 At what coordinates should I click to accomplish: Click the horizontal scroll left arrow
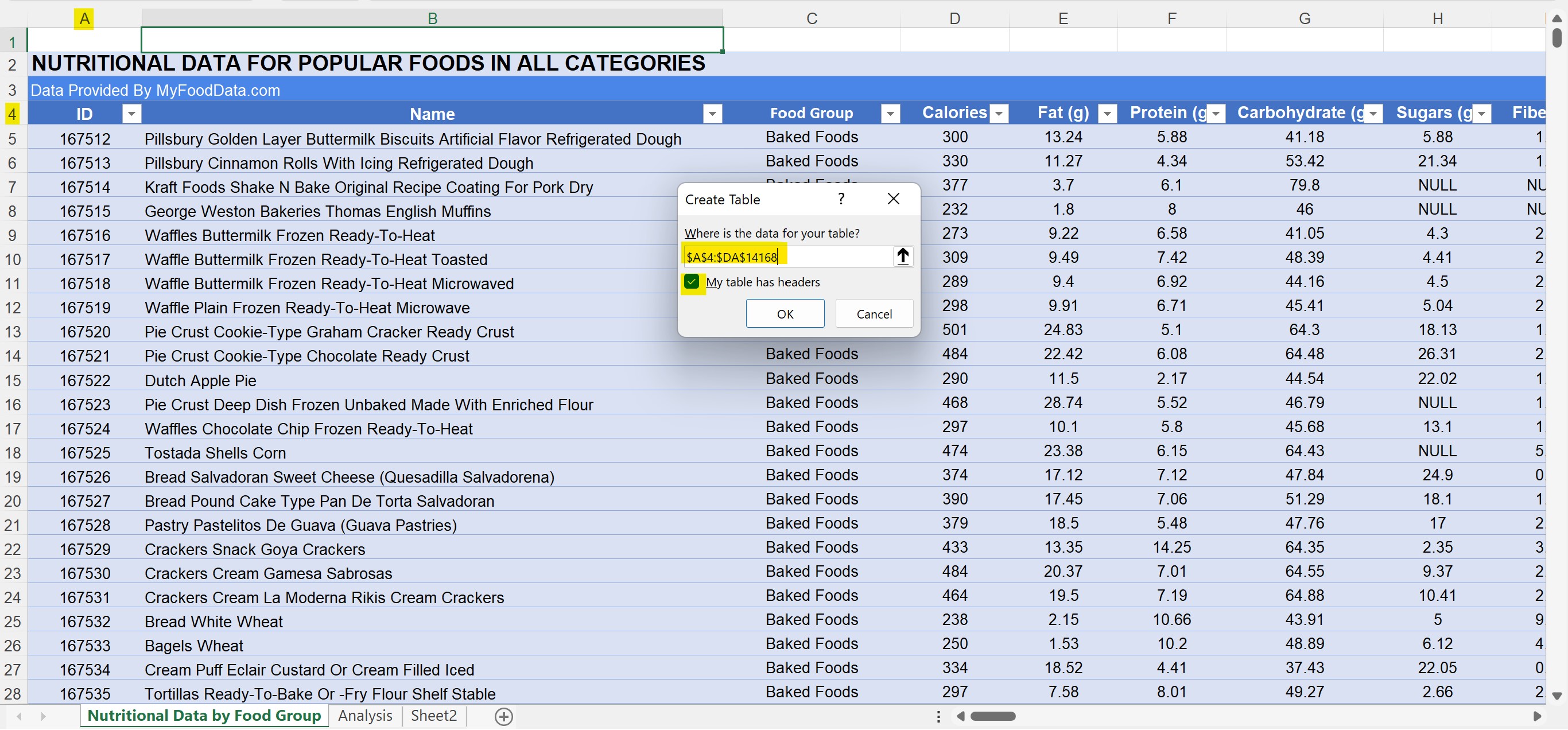(x=961, y=717)
